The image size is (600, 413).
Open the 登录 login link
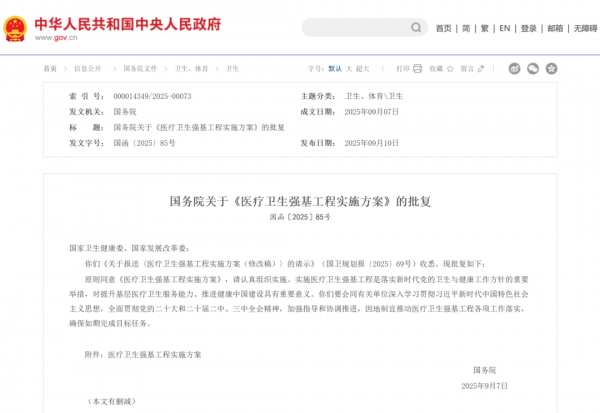[x=528, y=28]
